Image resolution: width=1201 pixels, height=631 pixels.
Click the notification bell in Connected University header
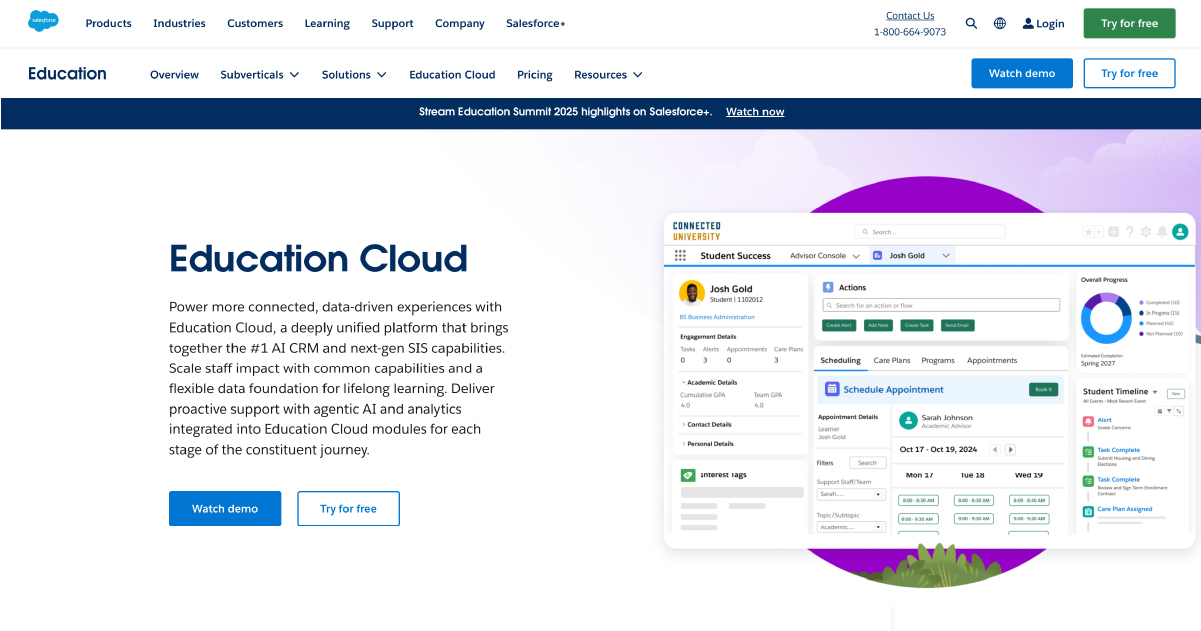(1161, 232)
